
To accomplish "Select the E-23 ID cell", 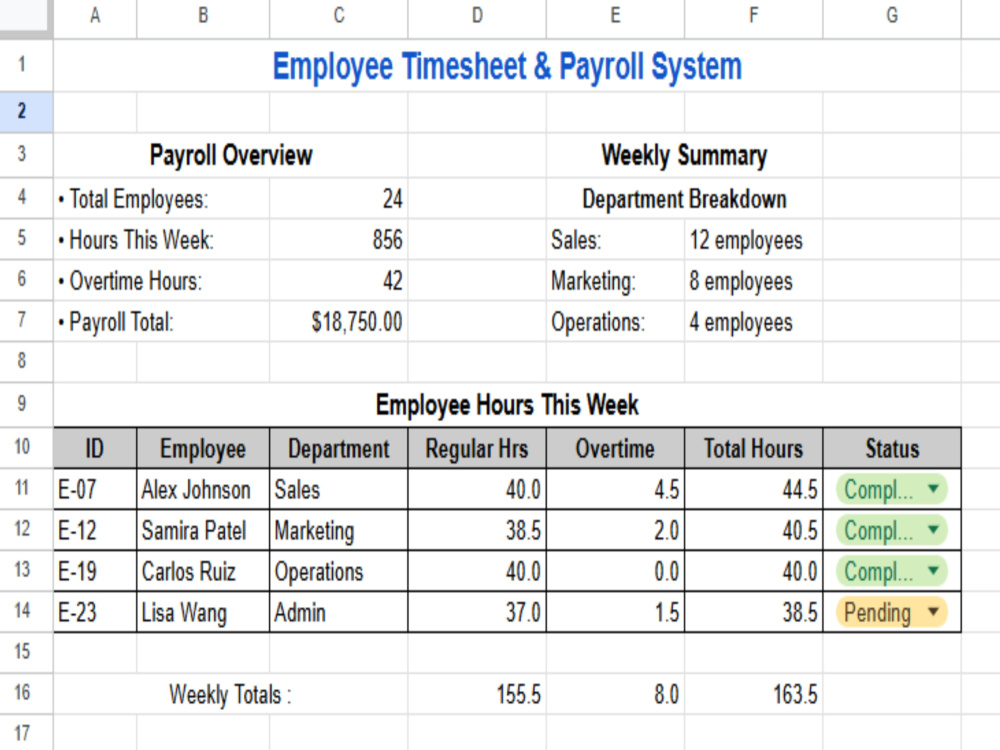I will coord(95,612).
